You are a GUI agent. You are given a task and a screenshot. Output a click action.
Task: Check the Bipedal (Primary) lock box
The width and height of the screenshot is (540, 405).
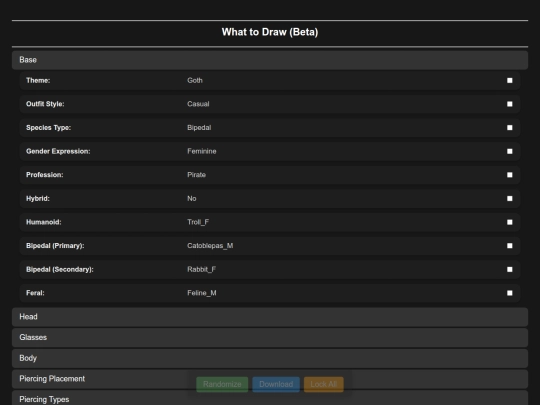[x=509, y=246]
